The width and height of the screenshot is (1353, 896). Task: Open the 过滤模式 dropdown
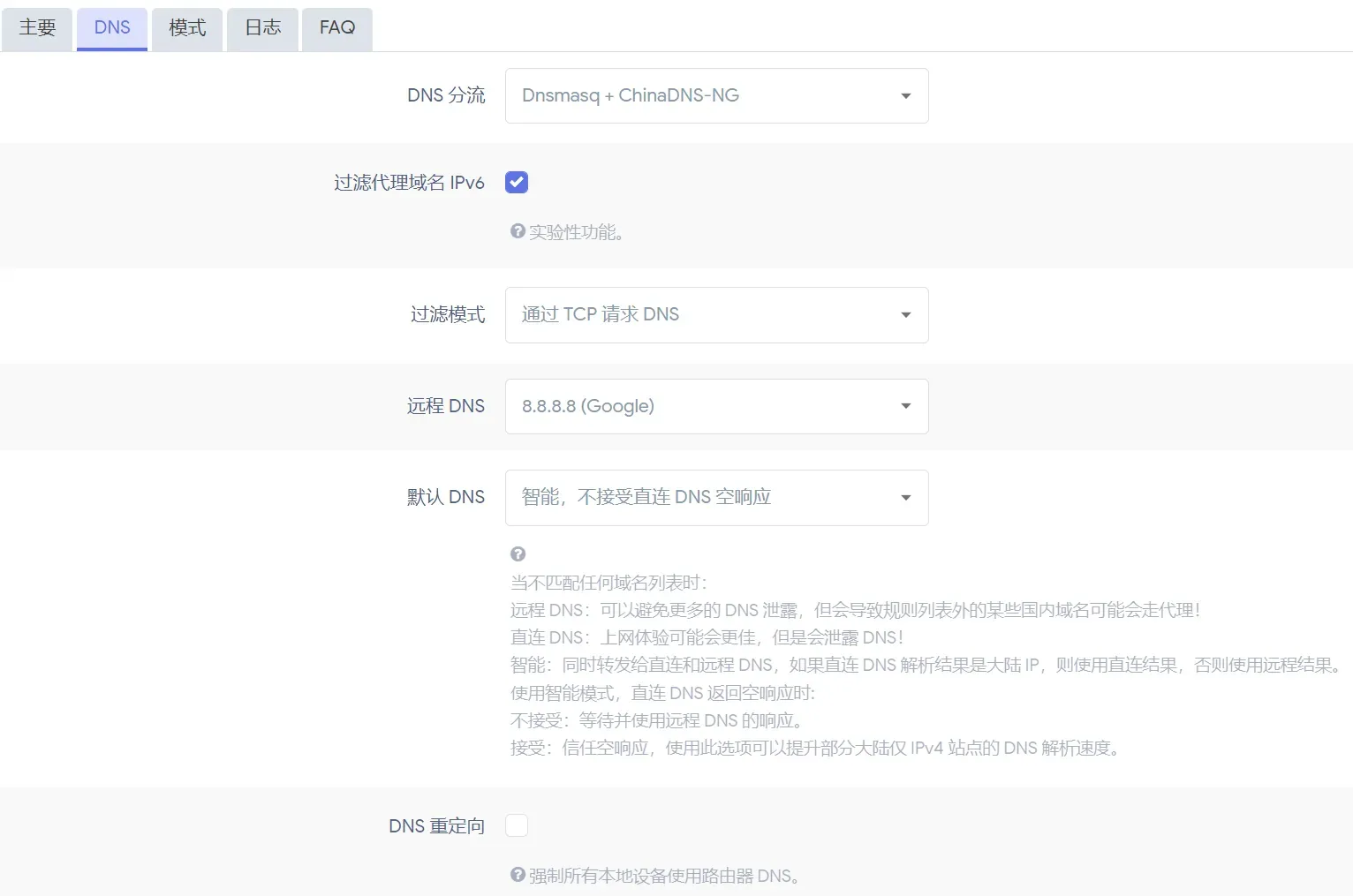pos(716,314)
